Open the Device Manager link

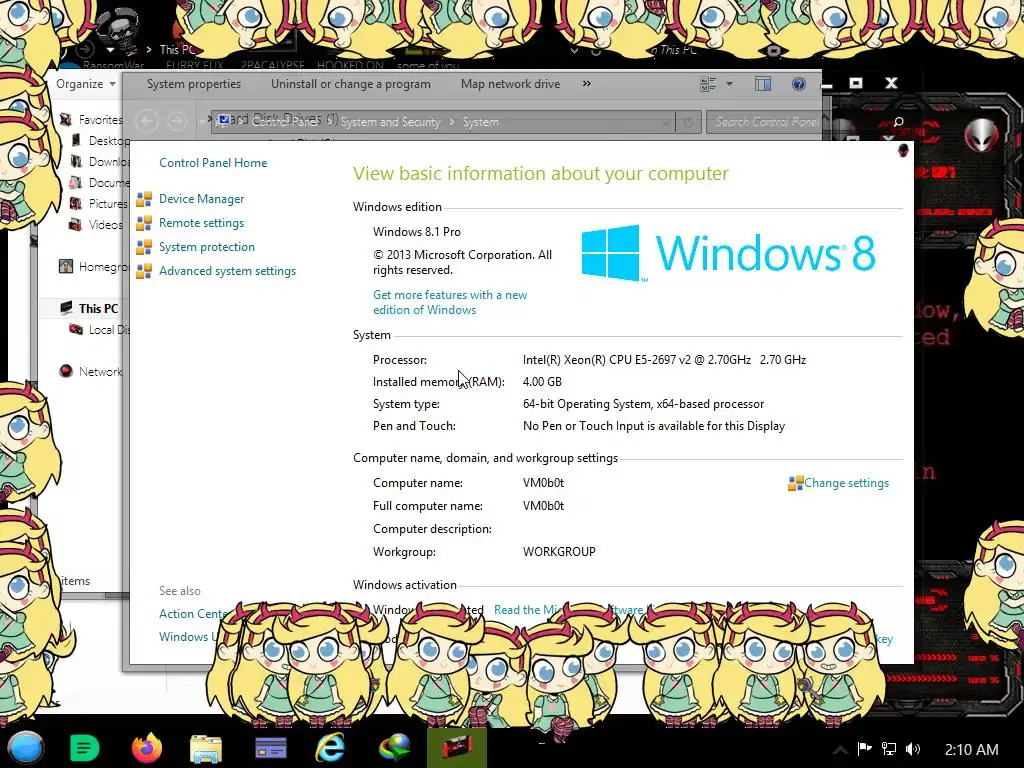tap(201, 199)
